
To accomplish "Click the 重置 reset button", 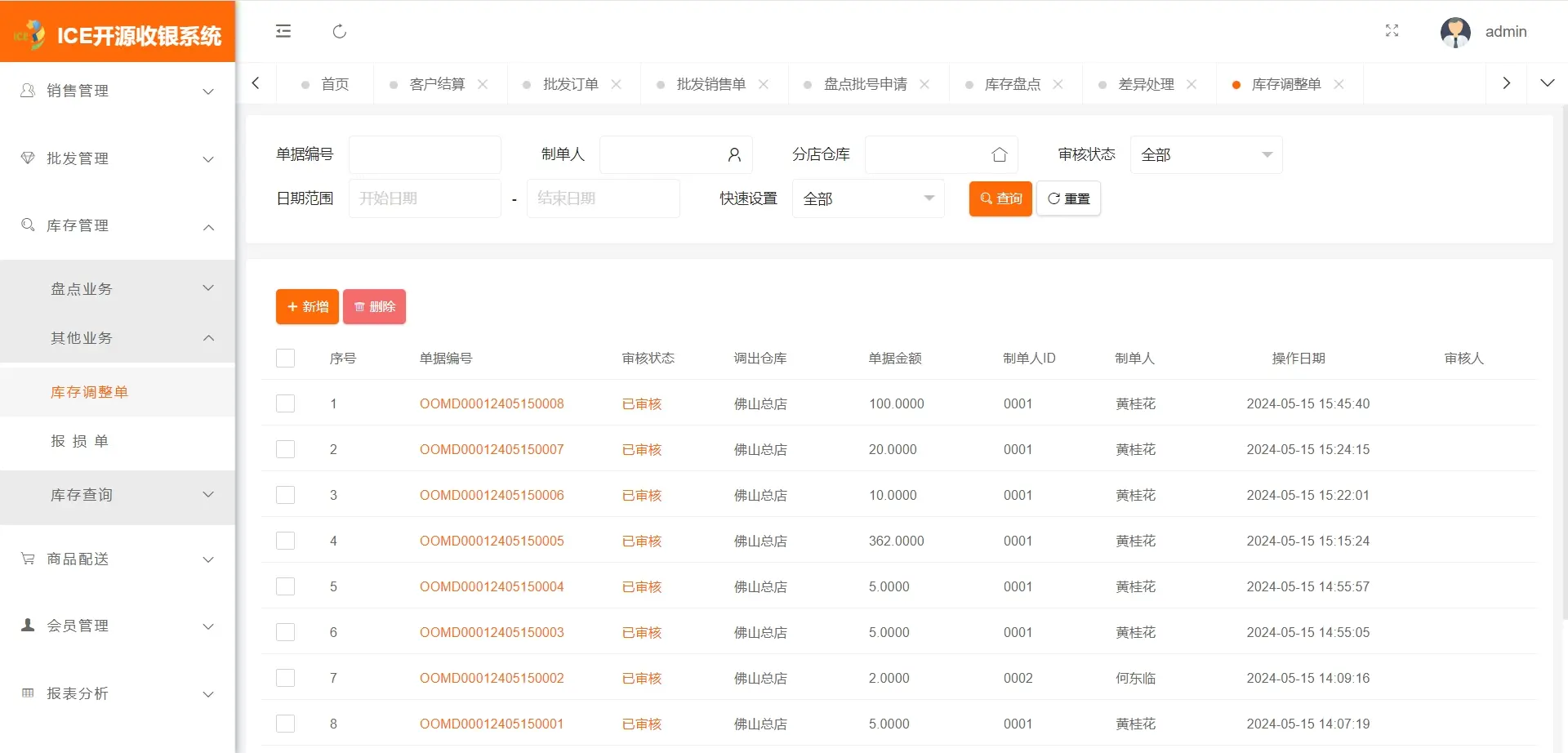I will tap(1068, 198).
